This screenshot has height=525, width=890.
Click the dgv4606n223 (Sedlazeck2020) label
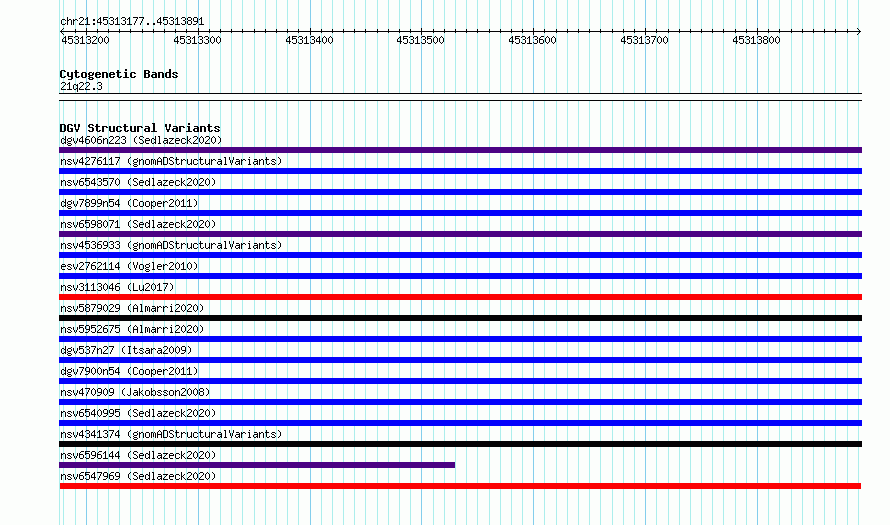point(141,140)
